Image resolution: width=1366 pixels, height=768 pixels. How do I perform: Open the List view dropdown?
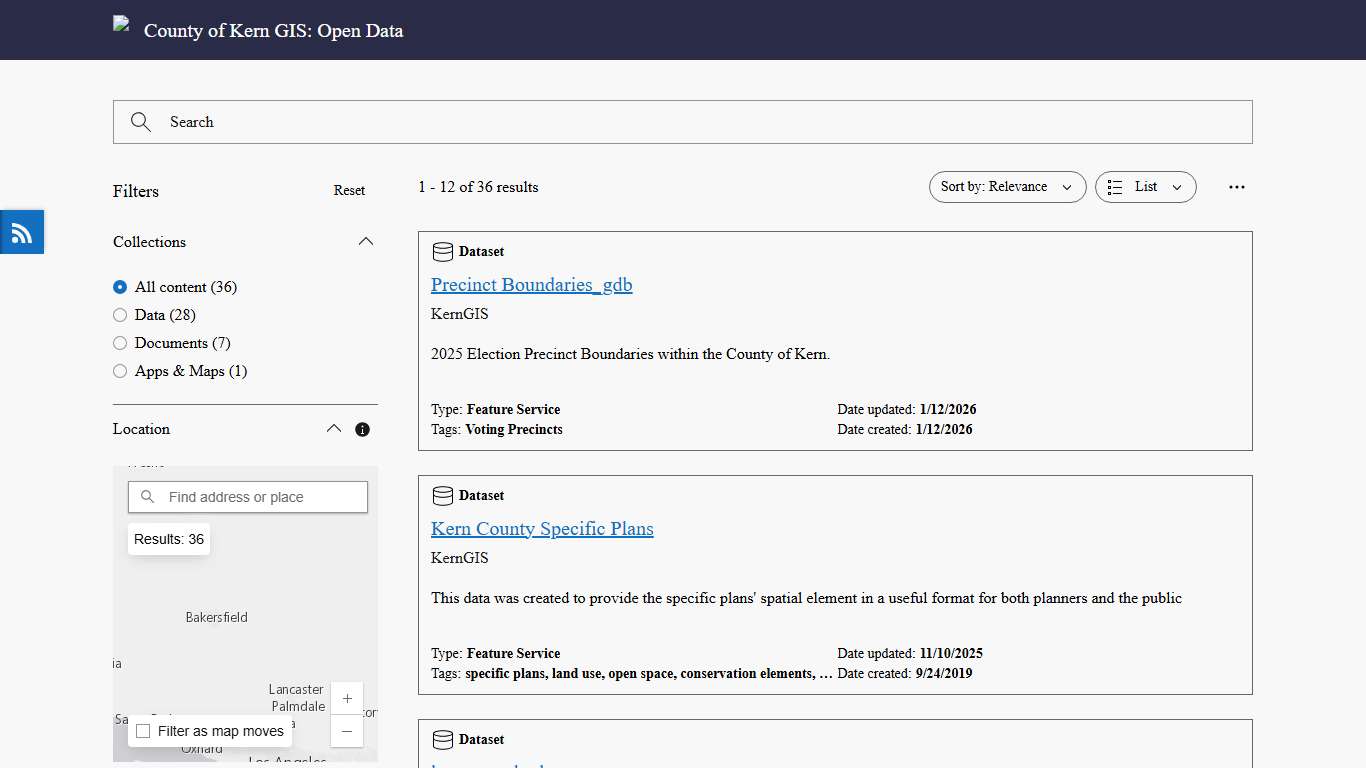(1145, 187)
